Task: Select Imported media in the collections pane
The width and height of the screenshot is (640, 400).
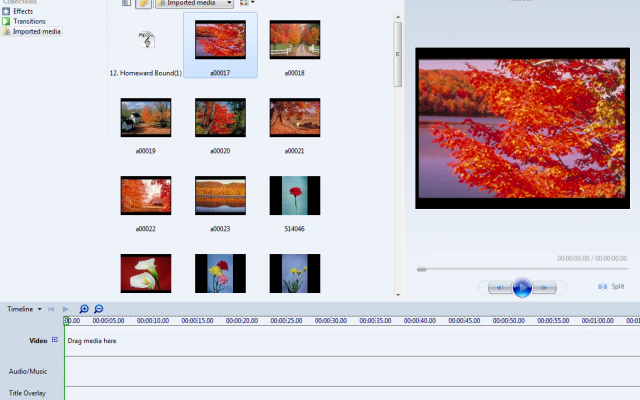Action: point(36,31)
